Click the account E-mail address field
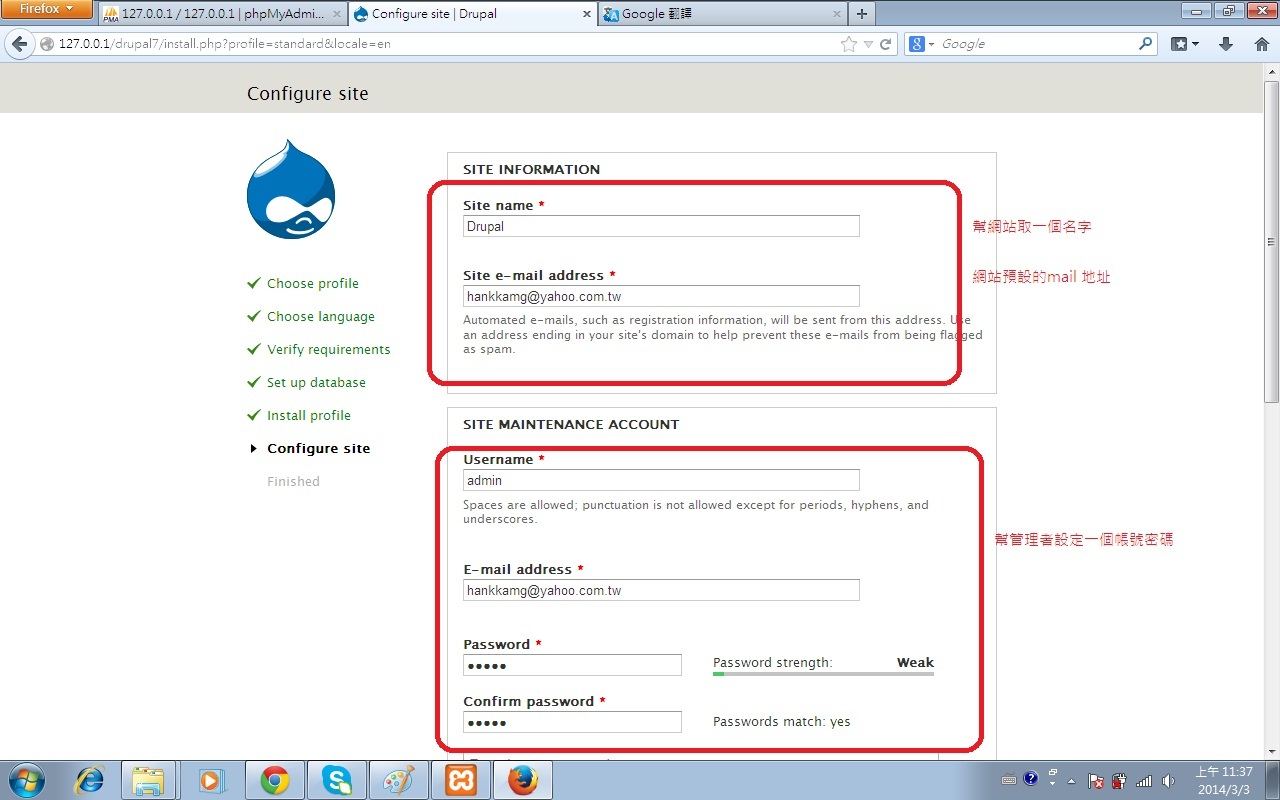1280x800 pixels. (661, 590)
